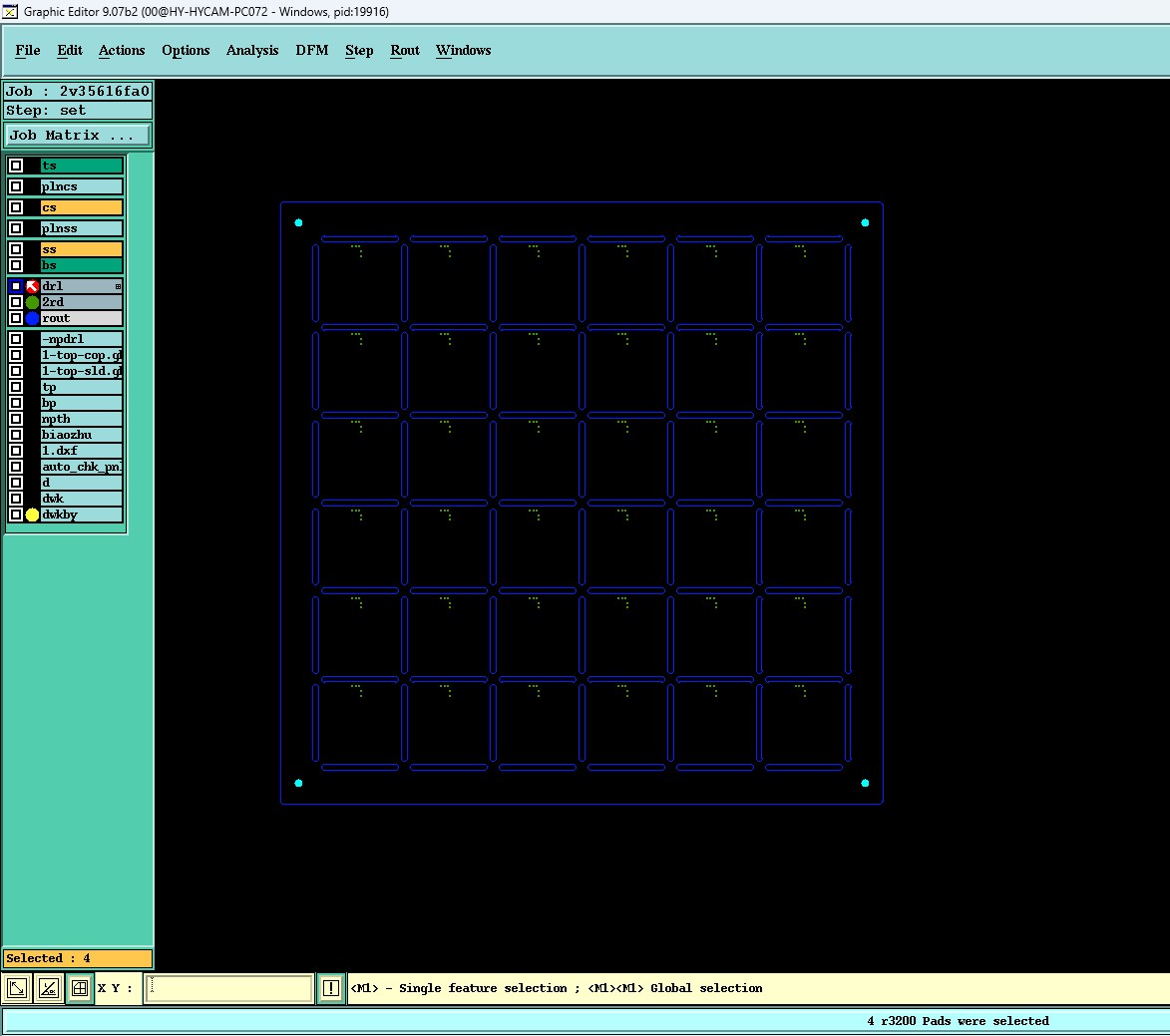This screenshot has width=1170, height=1036.
Task: Click the Graphic Editor title bar icon
Action: click(10, 11)
